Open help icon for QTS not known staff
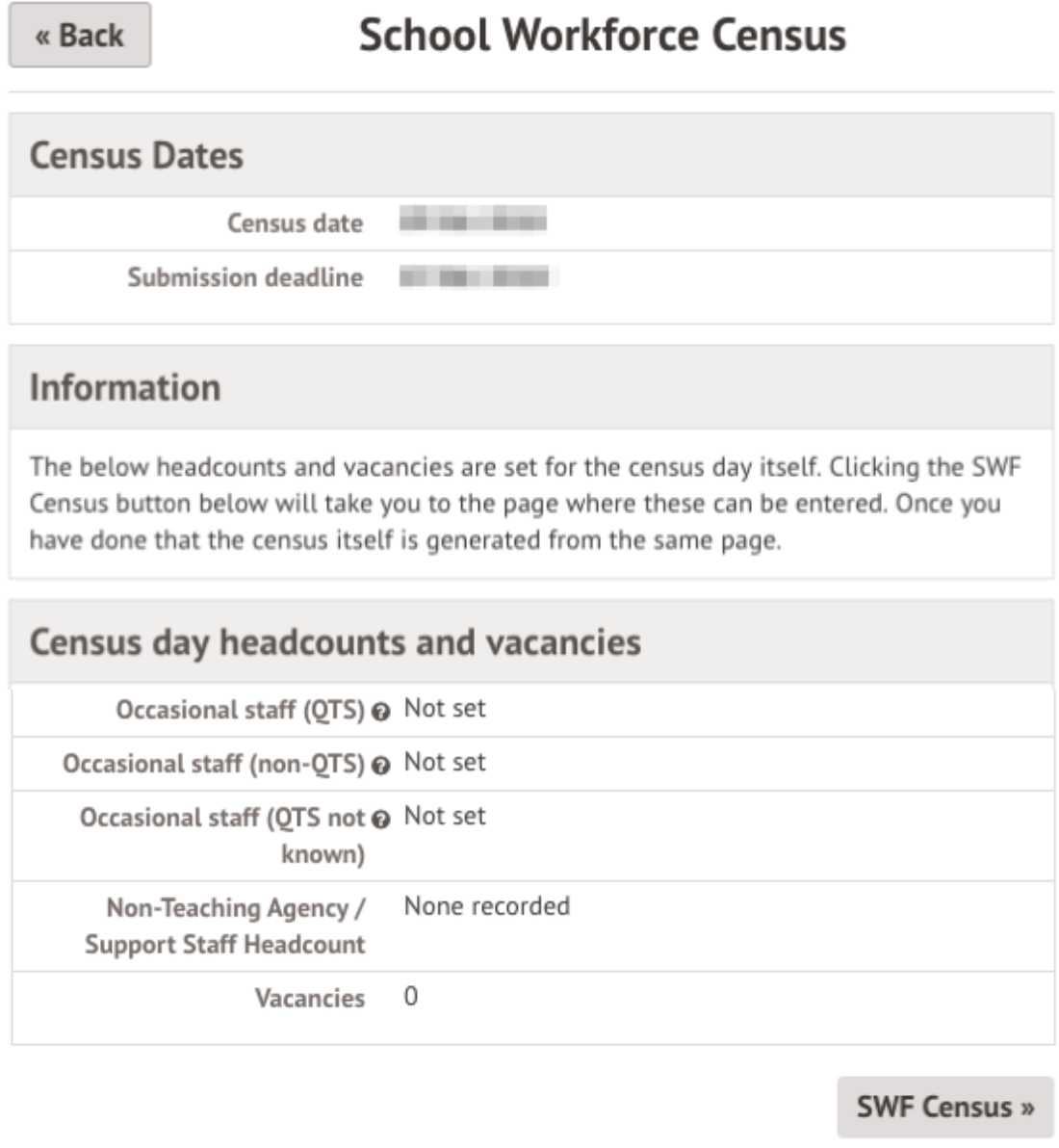This screenshot has width=1059, height=1148. coord(380,821)
